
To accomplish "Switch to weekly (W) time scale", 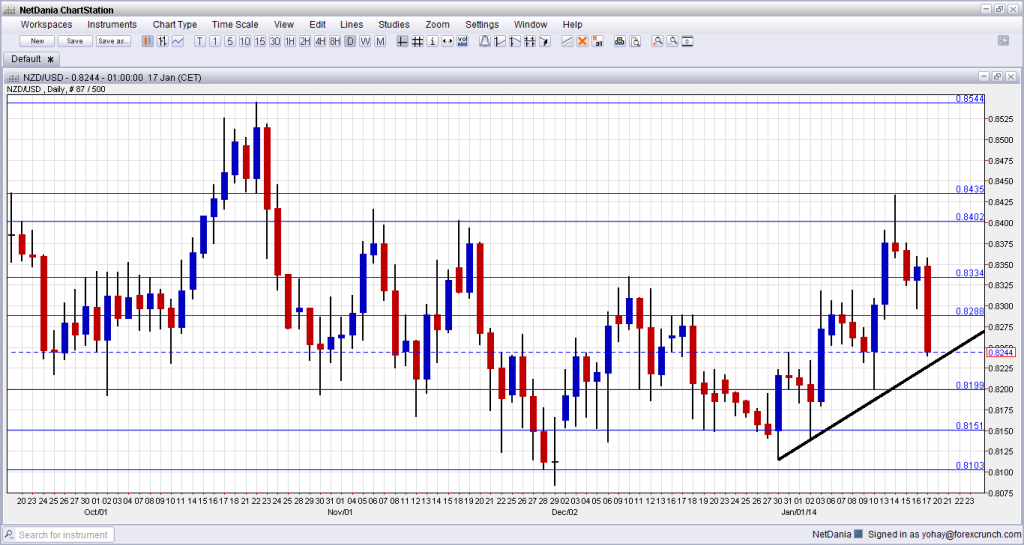I will 365,41.
